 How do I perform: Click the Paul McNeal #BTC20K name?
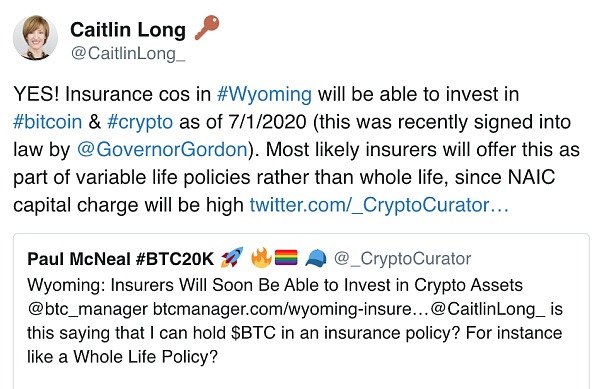click(x=121, y=259)
